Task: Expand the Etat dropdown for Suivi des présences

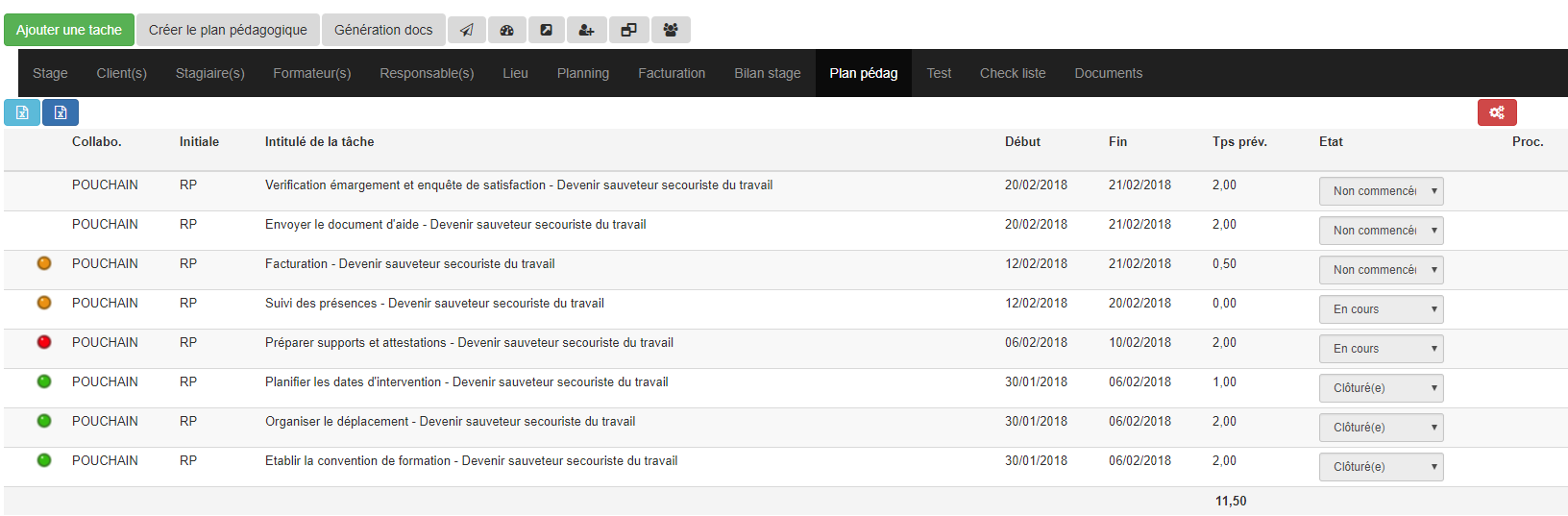Action: click(x=1381, y=309)
